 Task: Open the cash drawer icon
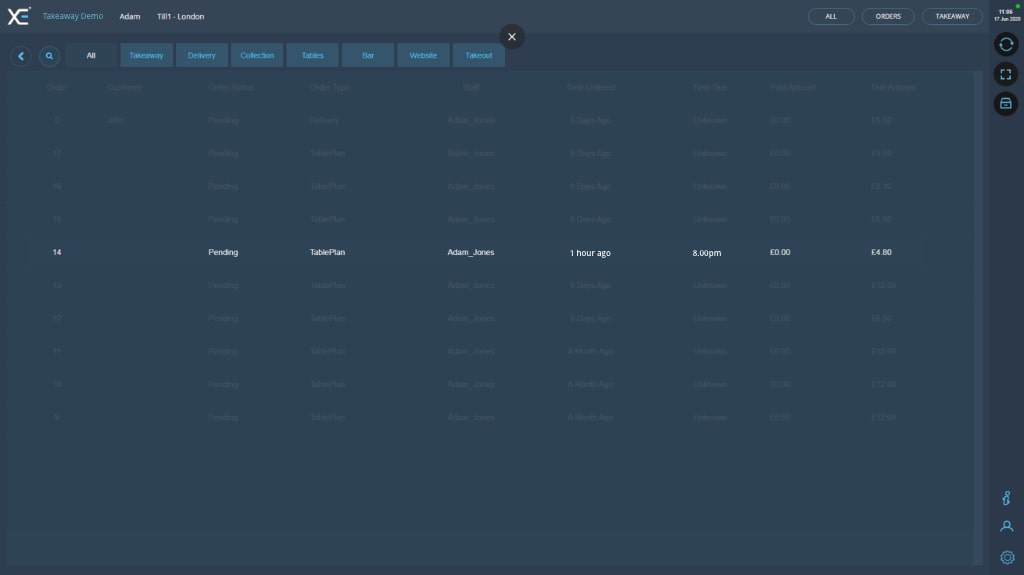1006,103
